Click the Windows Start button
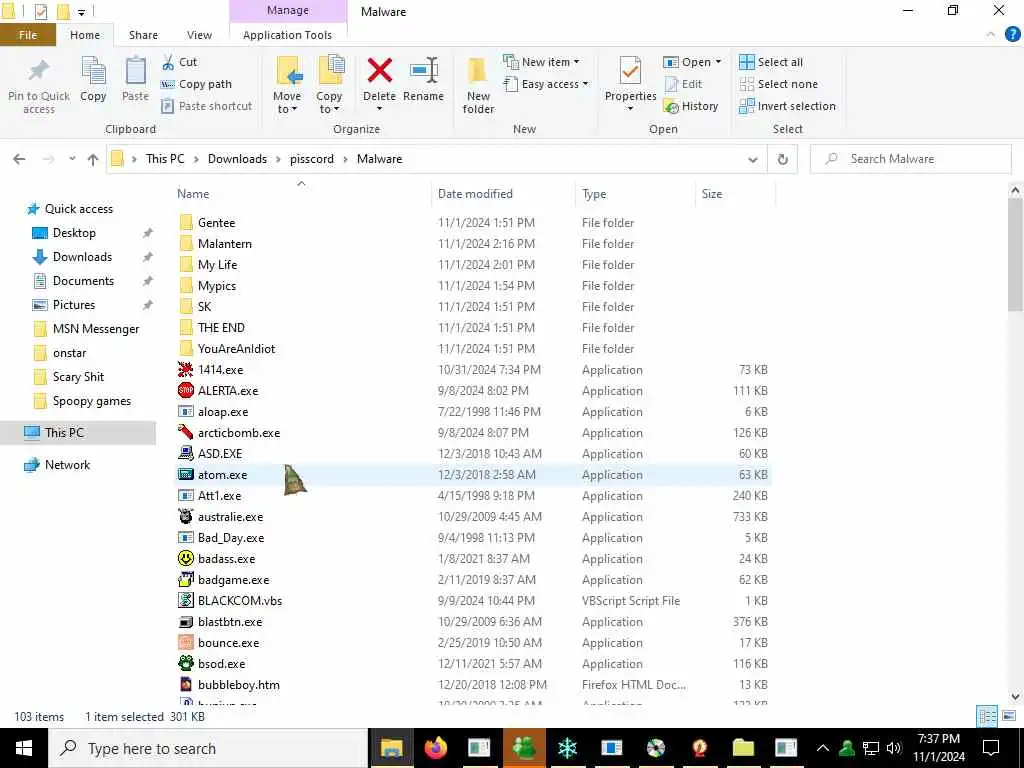Screen dimensions: 1024x768 click(x=24, y=748)
